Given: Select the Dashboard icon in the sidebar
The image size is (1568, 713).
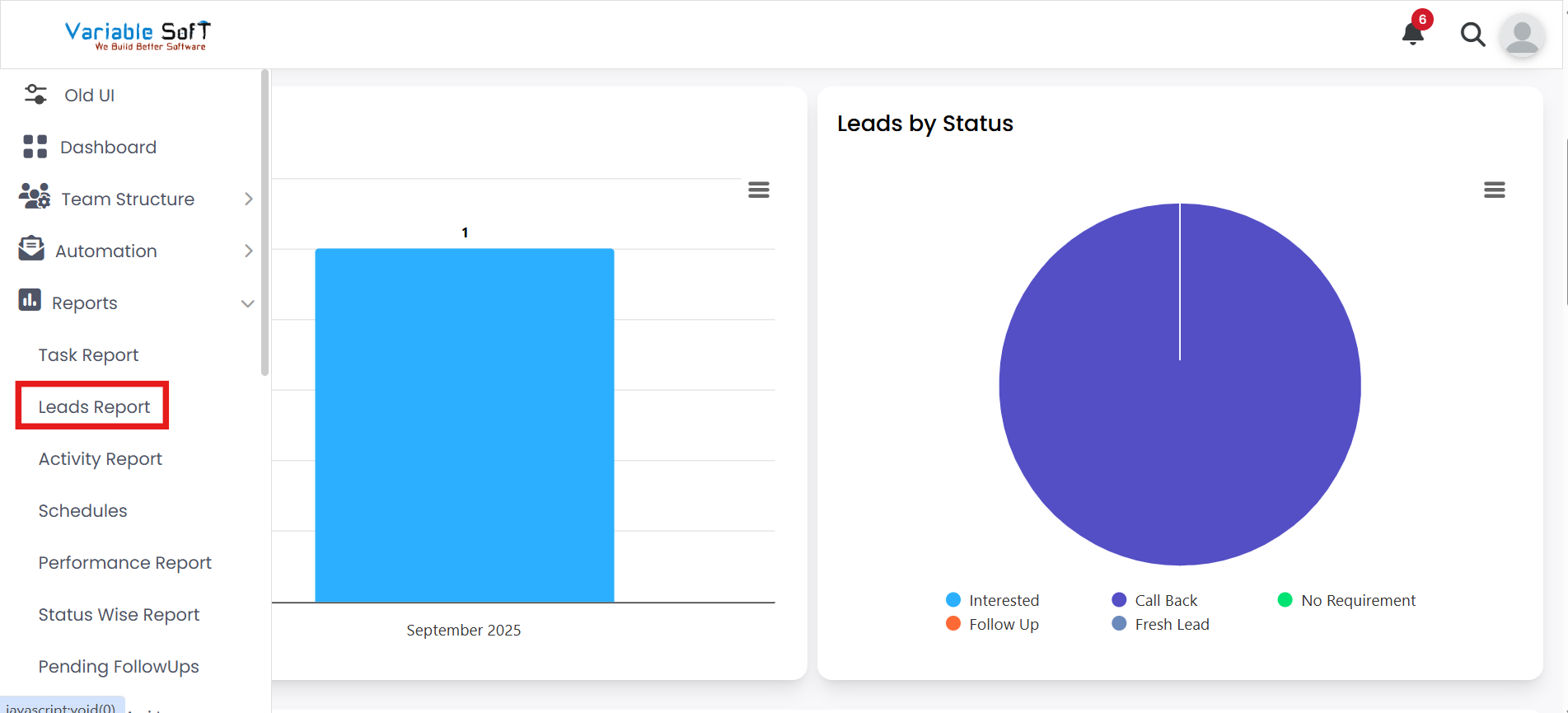Looking at the screenshot, I should pyautogui.click(x=33, y=146).
